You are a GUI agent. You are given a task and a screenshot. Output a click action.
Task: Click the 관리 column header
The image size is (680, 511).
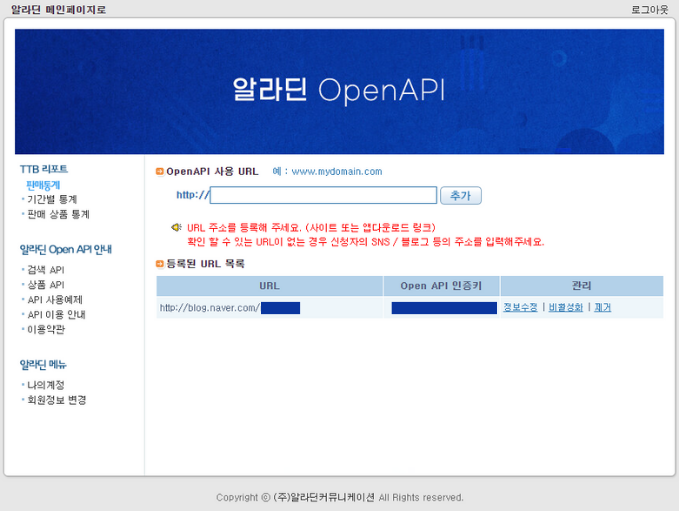pos(582,286)
